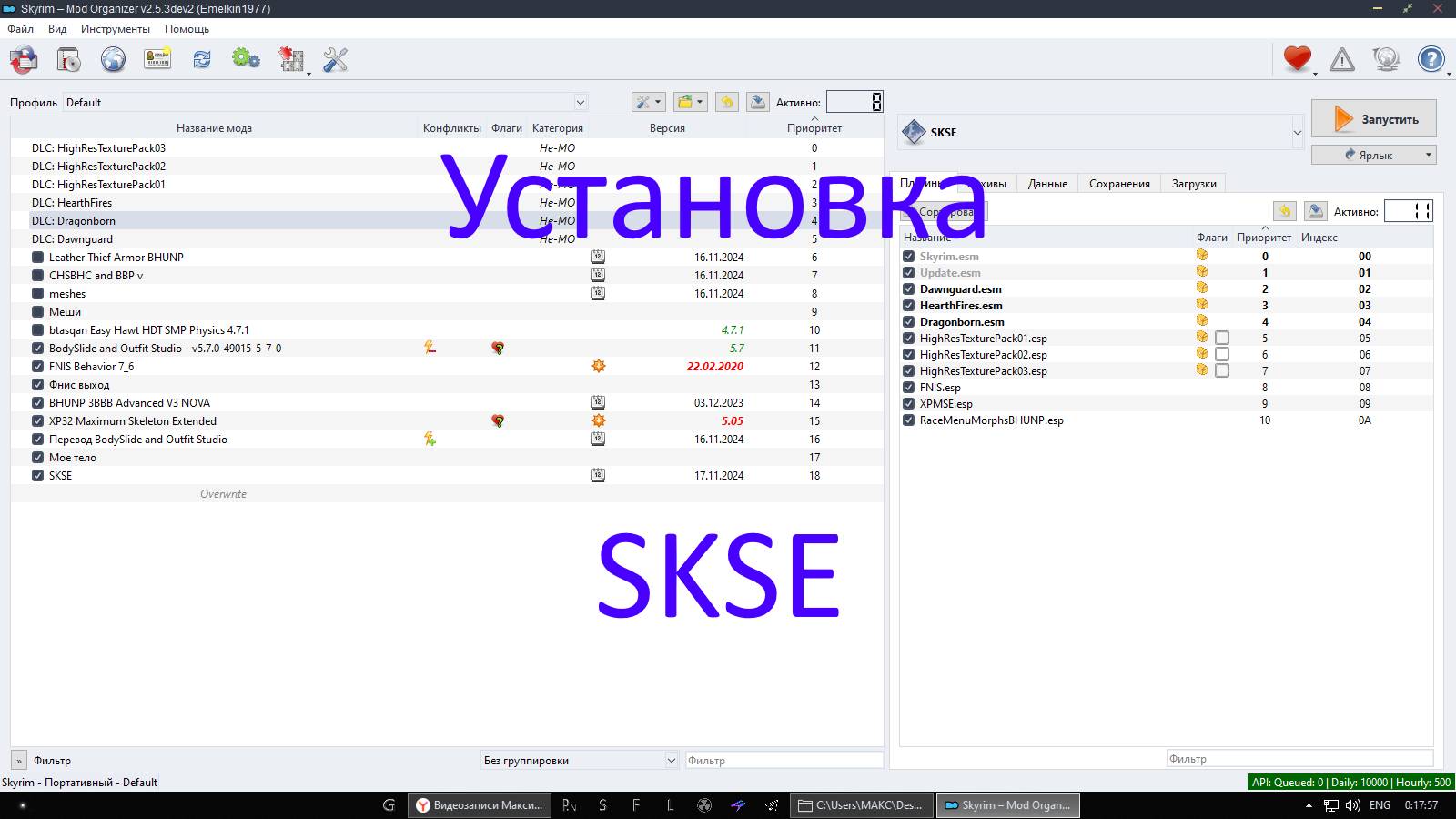The width and height of the screenshot is (1456, 819).
Task: Open the wrench and screwdriver tools icon
Action: (x=336, y=60)
